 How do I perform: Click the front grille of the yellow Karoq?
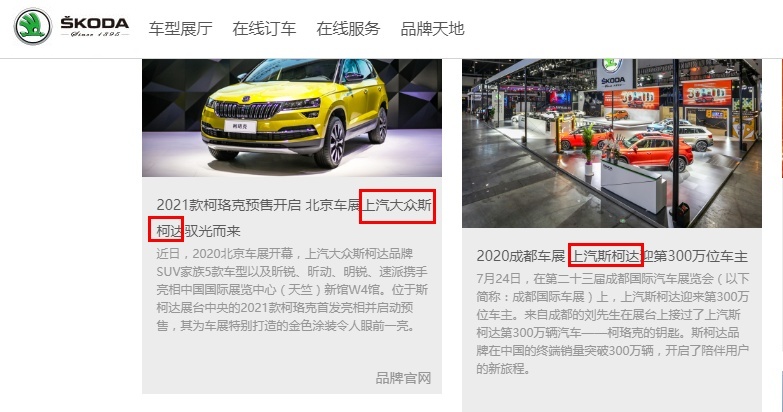246,109
